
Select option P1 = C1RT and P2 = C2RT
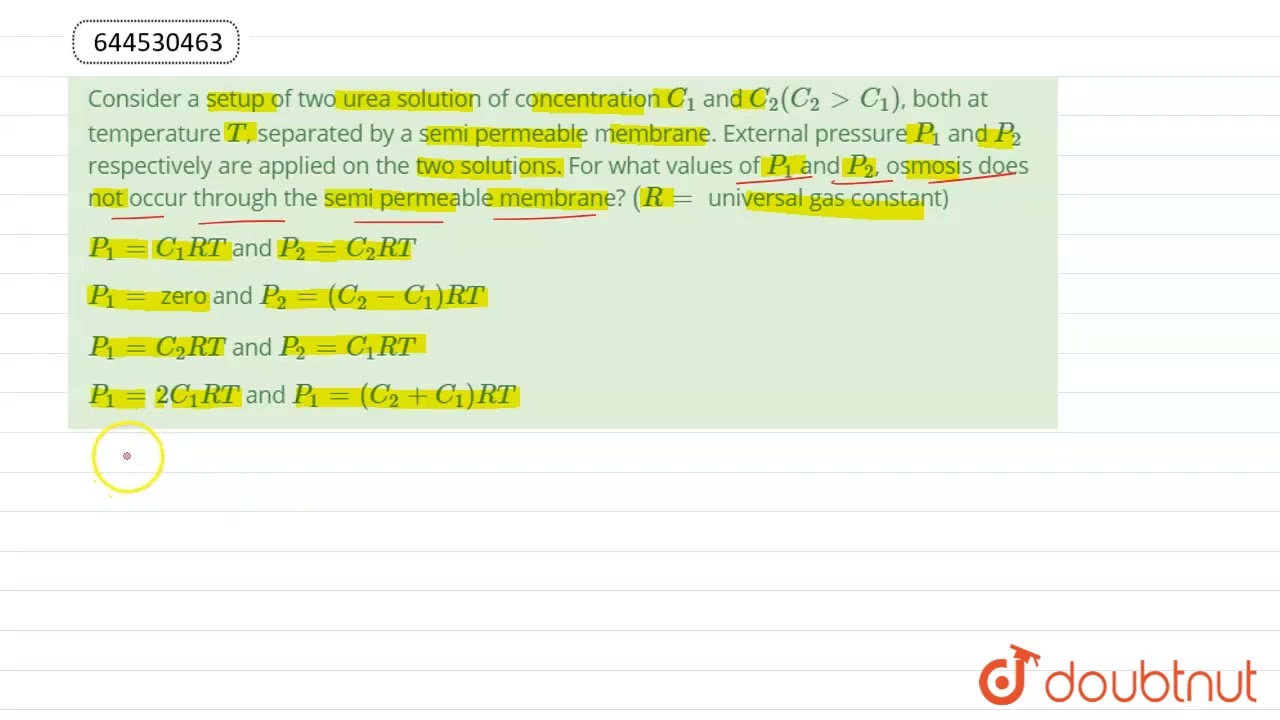tap(252, 248)
